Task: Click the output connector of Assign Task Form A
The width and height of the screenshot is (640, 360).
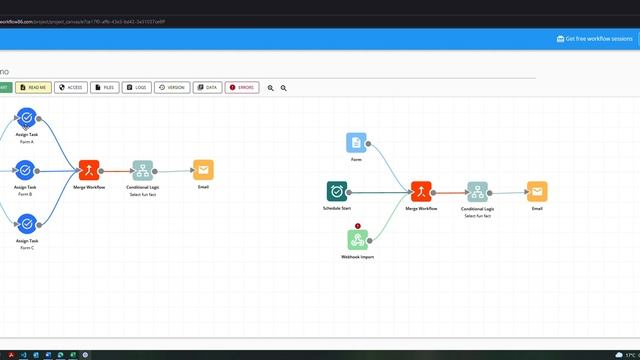Action: (x=39, y=119)
